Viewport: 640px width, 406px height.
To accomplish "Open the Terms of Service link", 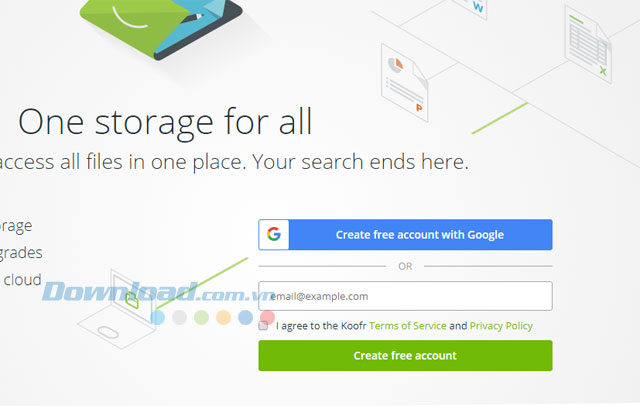I will tap(407, 326).
